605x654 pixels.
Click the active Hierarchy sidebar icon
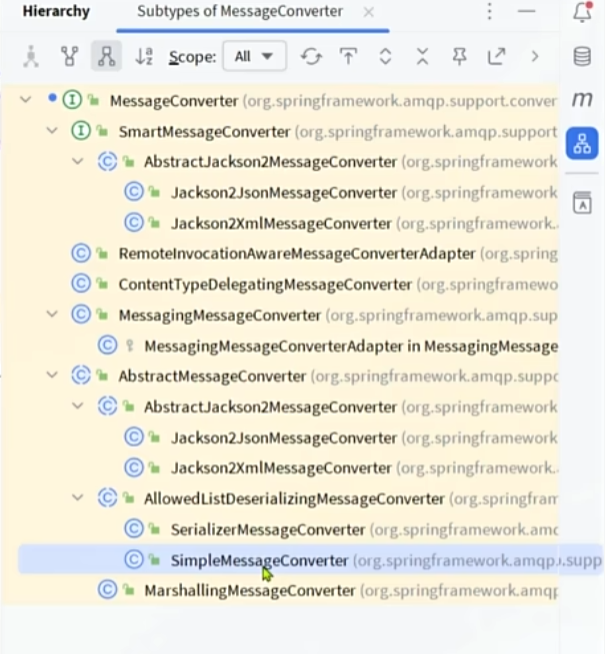click(582, 143)
